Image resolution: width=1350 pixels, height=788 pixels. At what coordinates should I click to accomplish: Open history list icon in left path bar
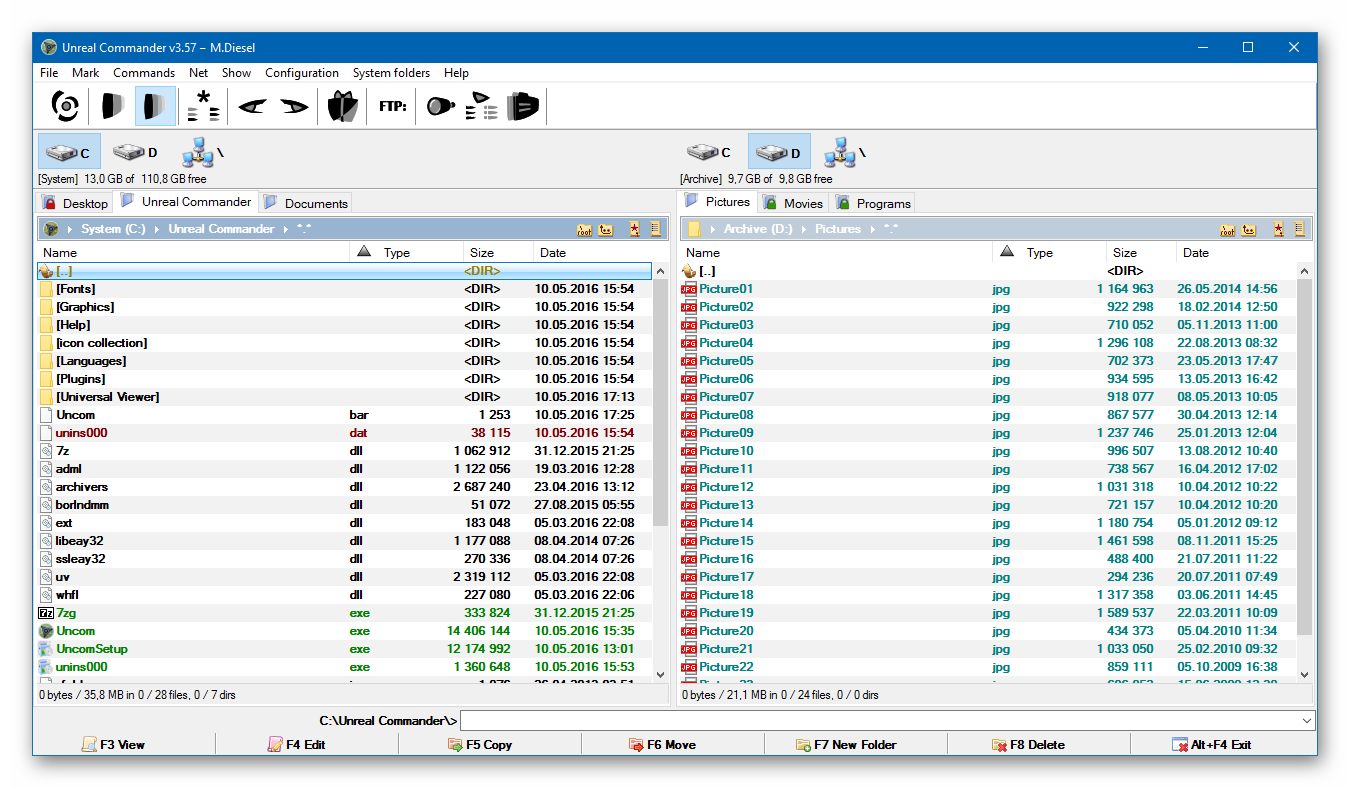pos(656,229)
